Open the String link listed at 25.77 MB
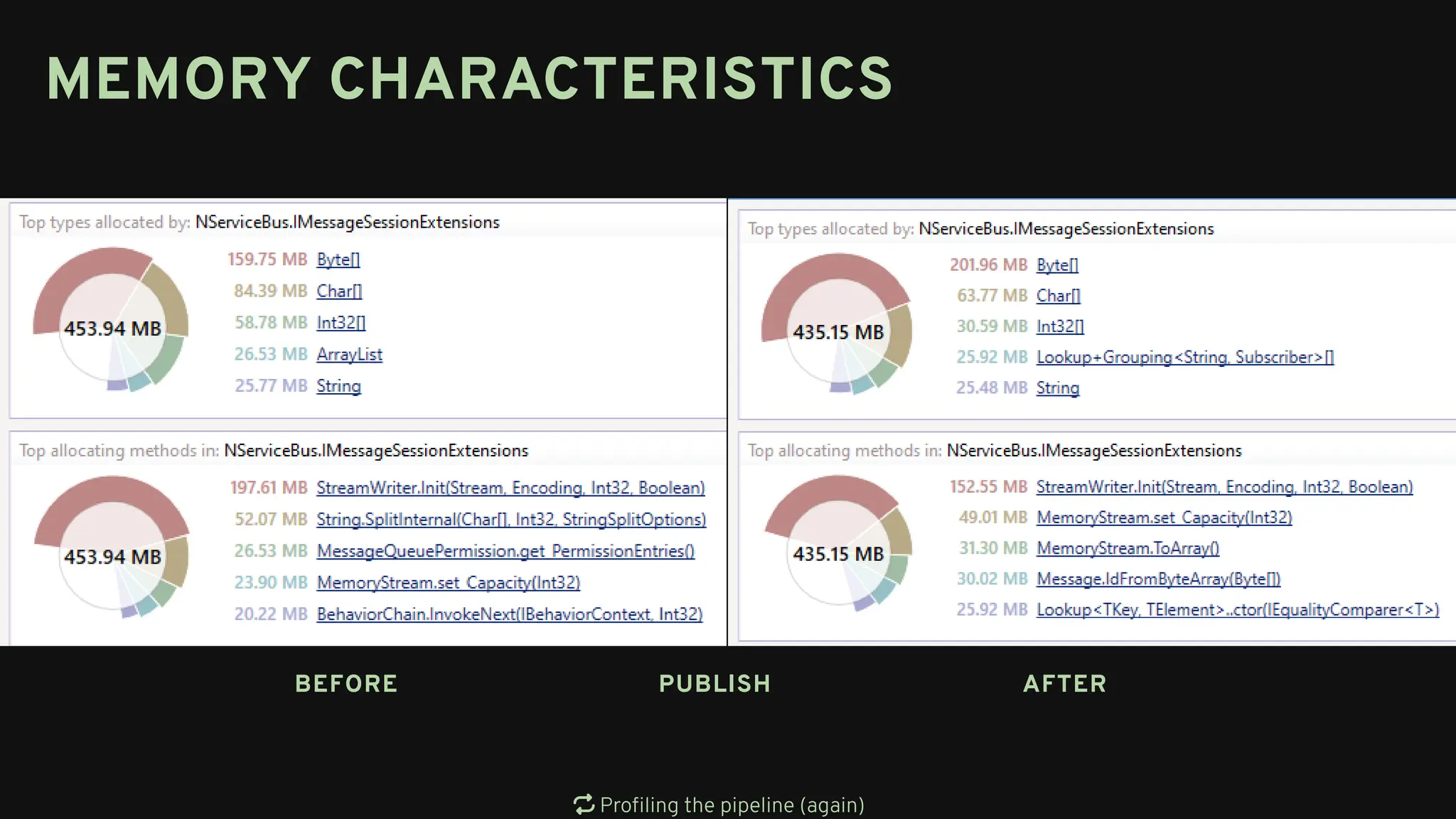The image size is (1456, 819). pos(338,386)
